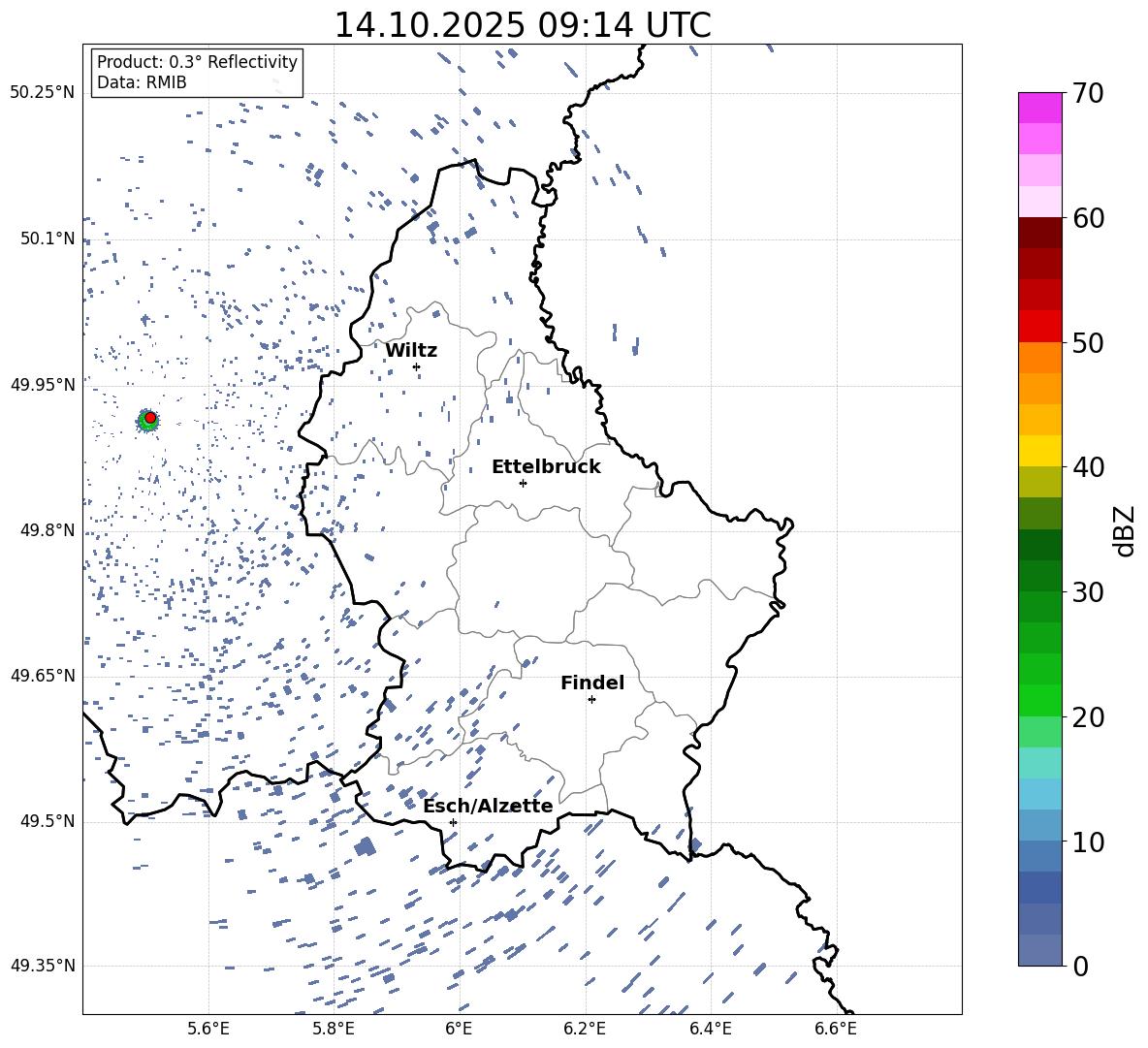Click the cyan swatch above 10 dBZ
Viewport: 1148px width, 1048px height.
tap(1039, 793)
